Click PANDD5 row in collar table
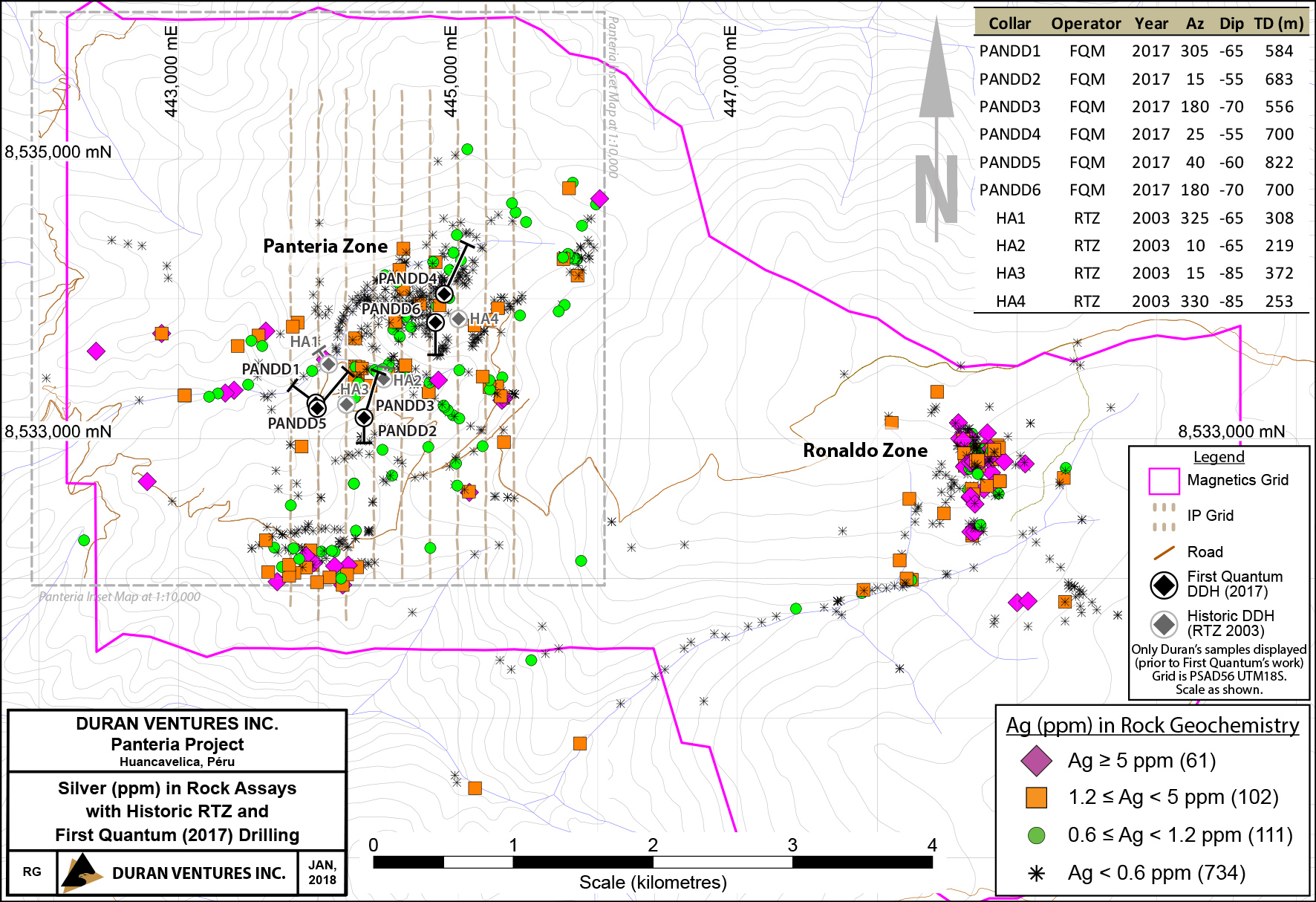1316x902 pixels. click(x=1141, y=163)
